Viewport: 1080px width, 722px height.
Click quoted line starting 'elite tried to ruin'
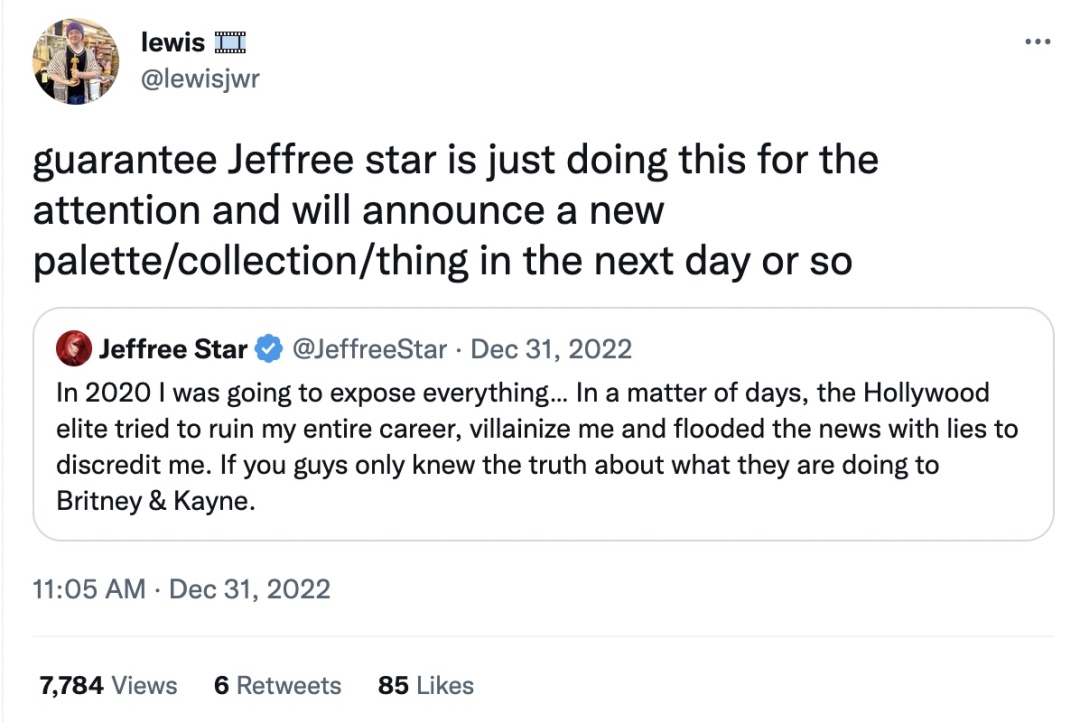coord(536,429)
